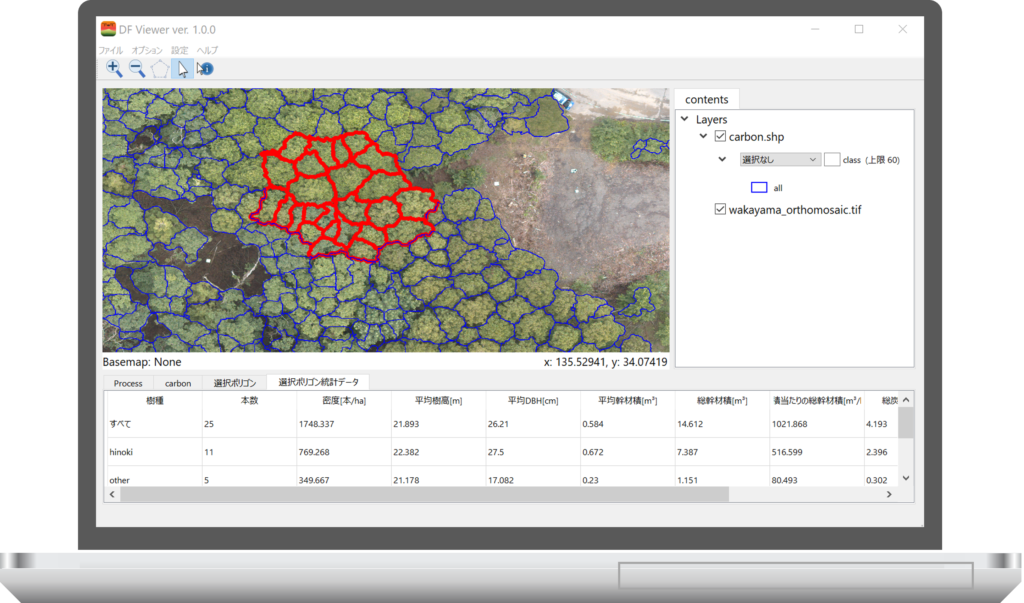Screen dimensions: 1024x603
Task: Tick the empty class checkbox
Action: pyautogui.click(x=832, y=159)
